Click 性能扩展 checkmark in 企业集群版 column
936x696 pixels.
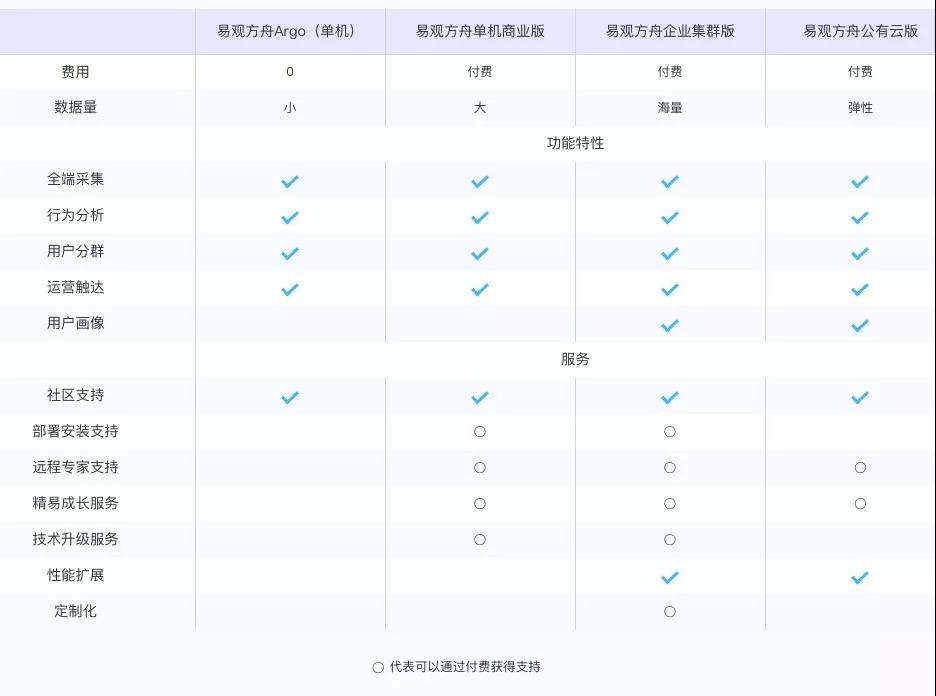(670, 577)
